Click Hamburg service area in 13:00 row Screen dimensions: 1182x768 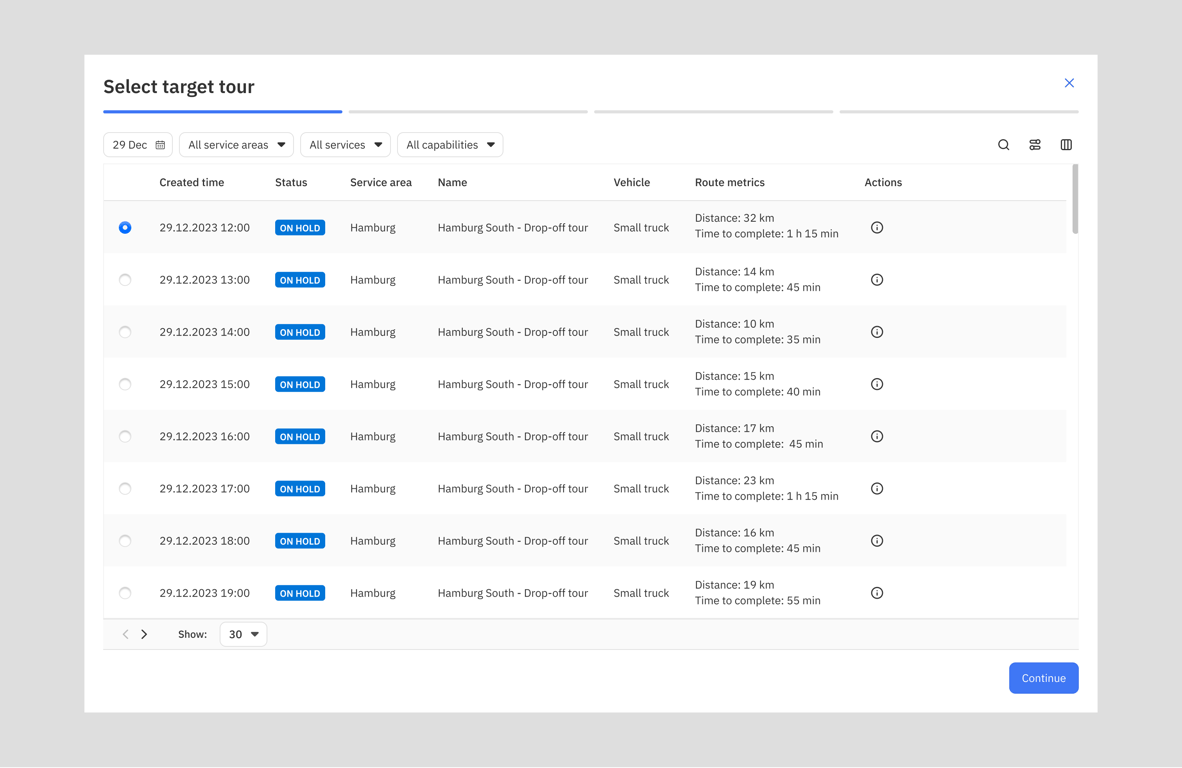(372, 280)
